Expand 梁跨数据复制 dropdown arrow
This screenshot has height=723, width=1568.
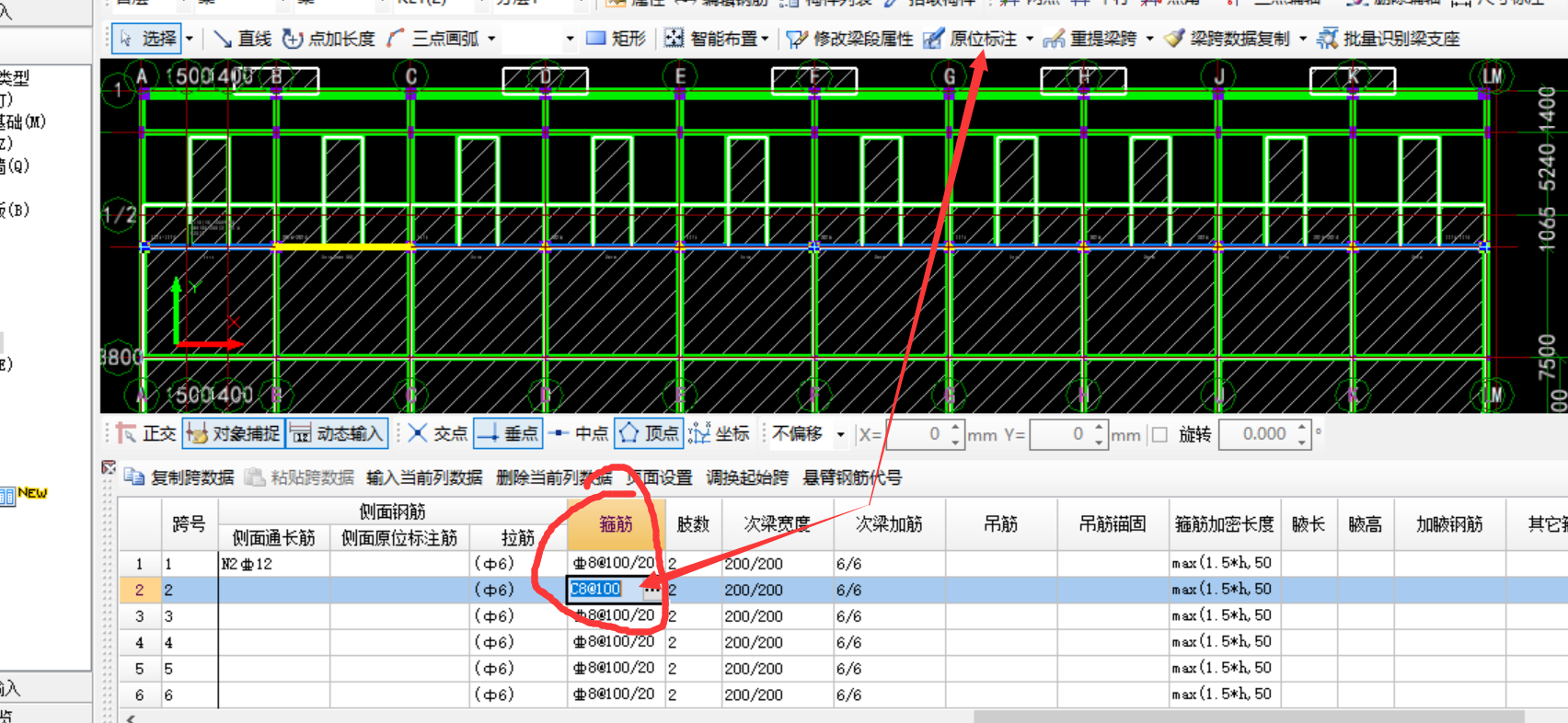(x=1302, y=39)
